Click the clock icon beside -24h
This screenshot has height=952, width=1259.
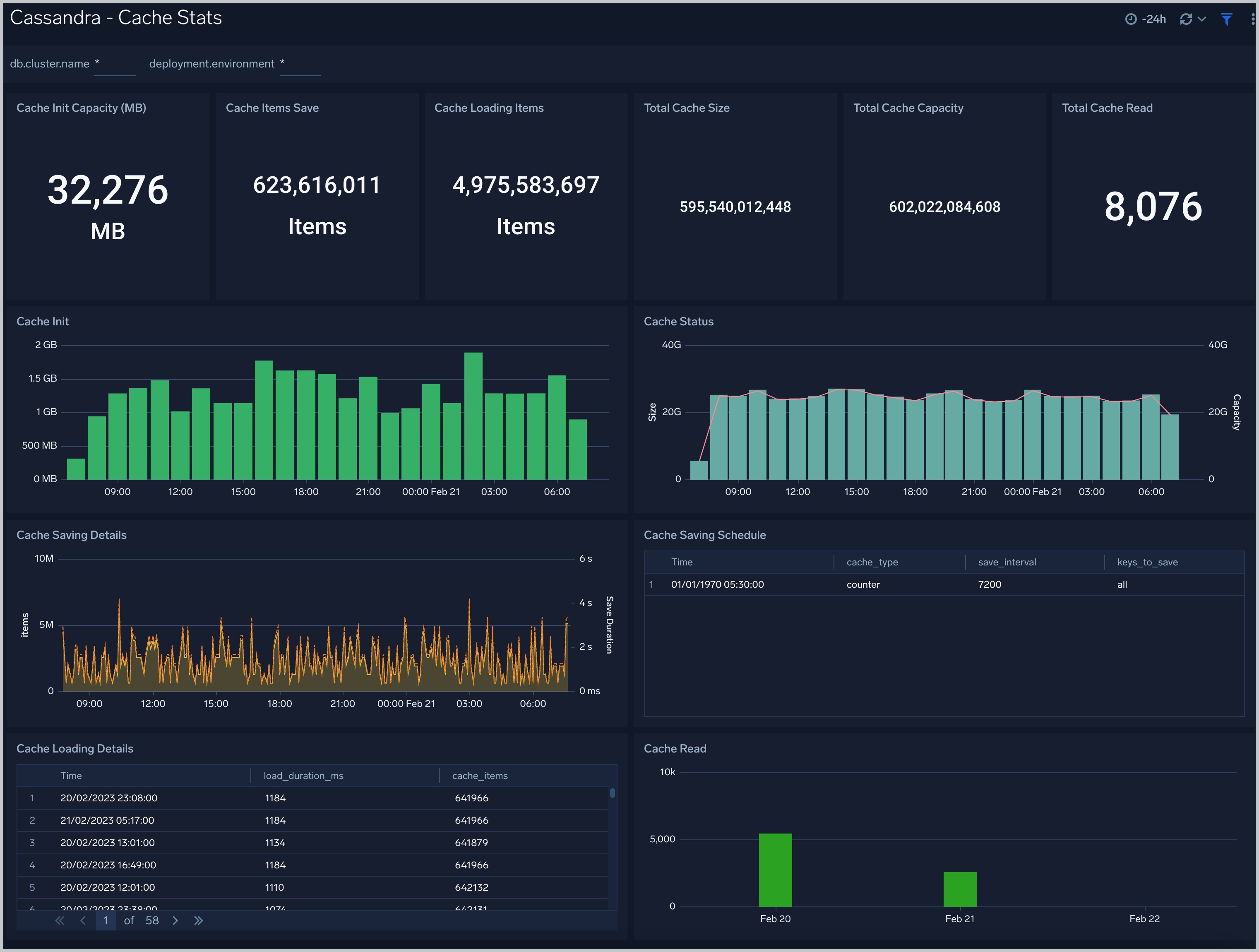(x=1131, y=19)
